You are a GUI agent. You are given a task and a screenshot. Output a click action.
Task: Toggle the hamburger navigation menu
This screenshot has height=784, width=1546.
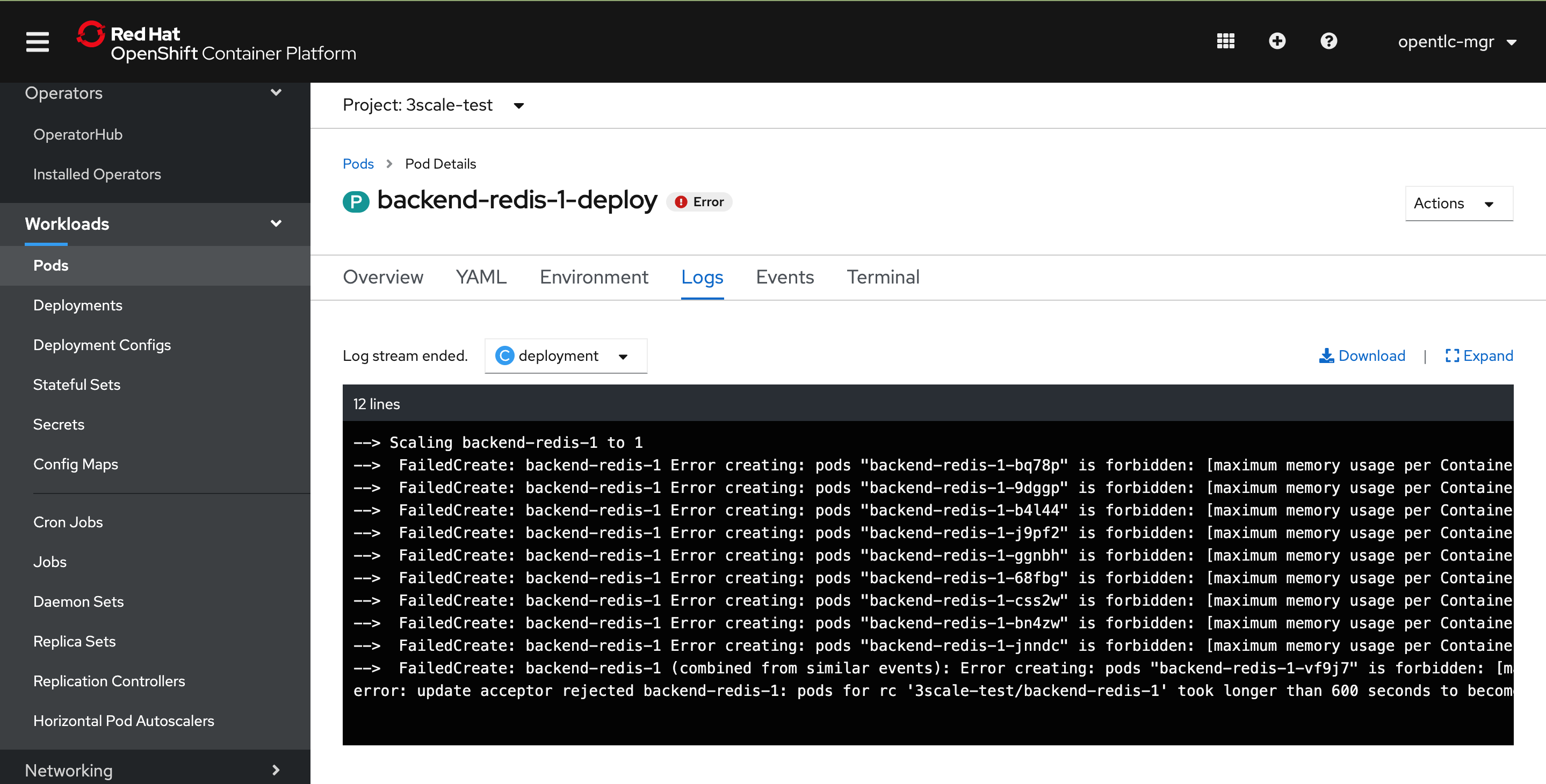(x=37, y=41)
